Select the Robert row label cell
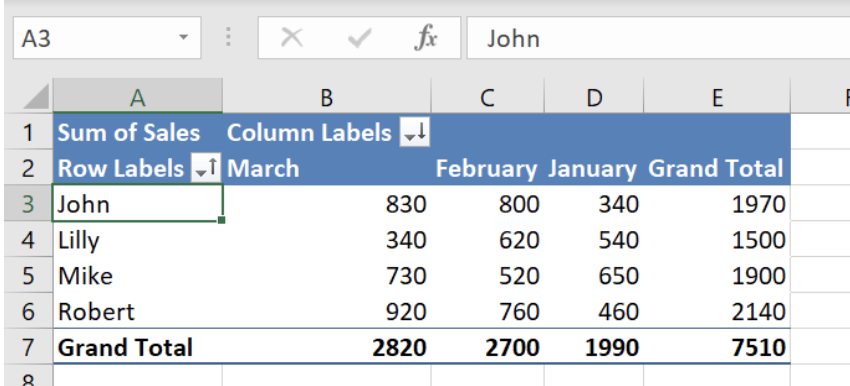The width and height of the screenshot is (850, 386). [138, 311]
